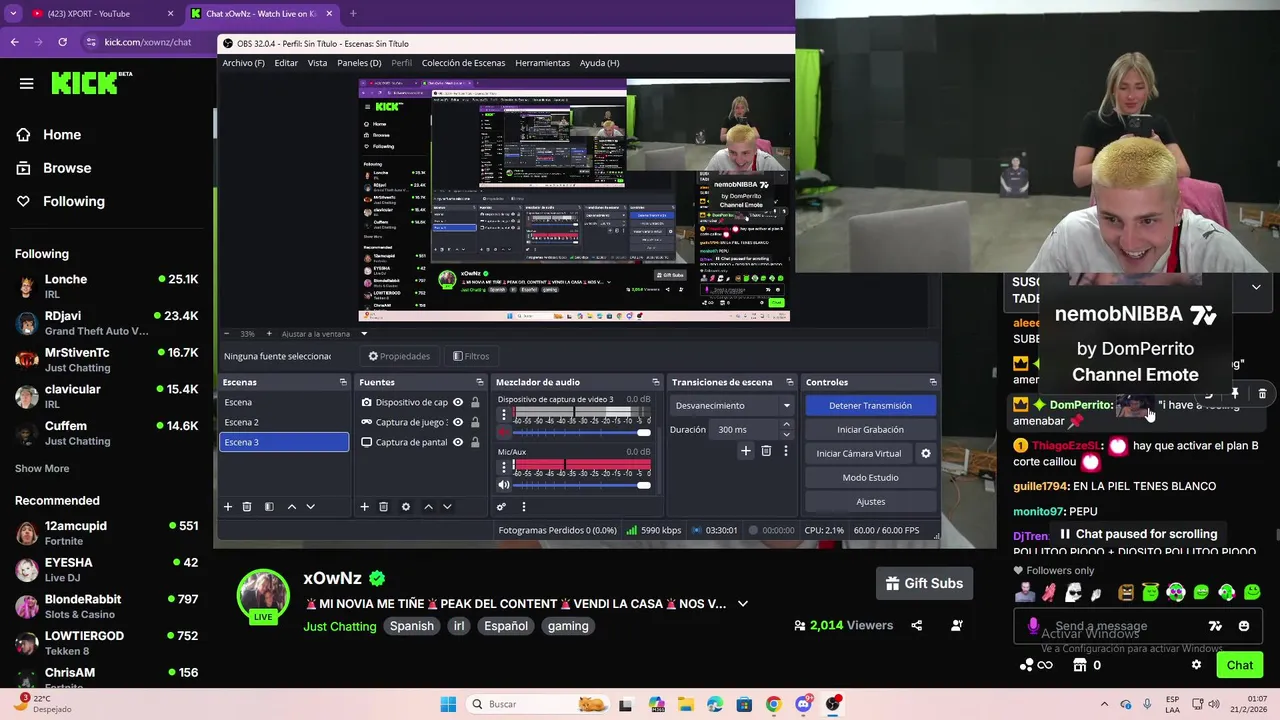1280x720 pixels.
Task: Share the xOwNz stream
Action: click(x=917, y=625)
